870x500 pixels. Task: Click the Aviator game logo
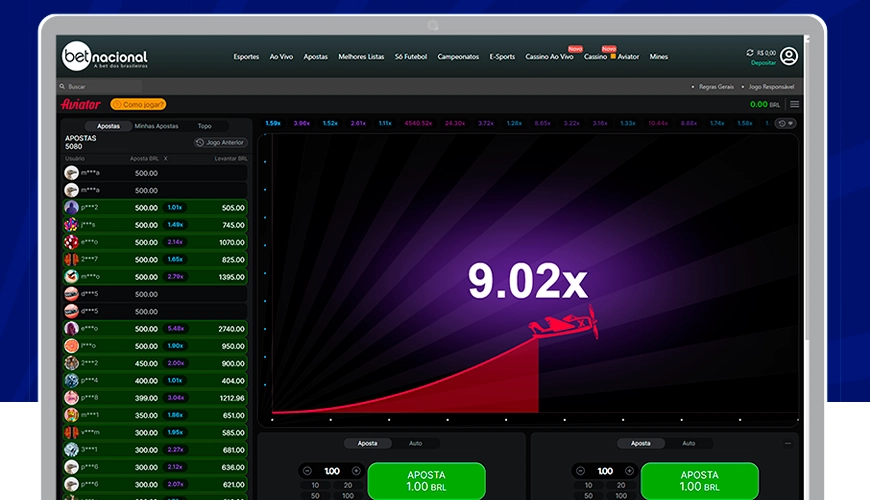tap(81, 104)
